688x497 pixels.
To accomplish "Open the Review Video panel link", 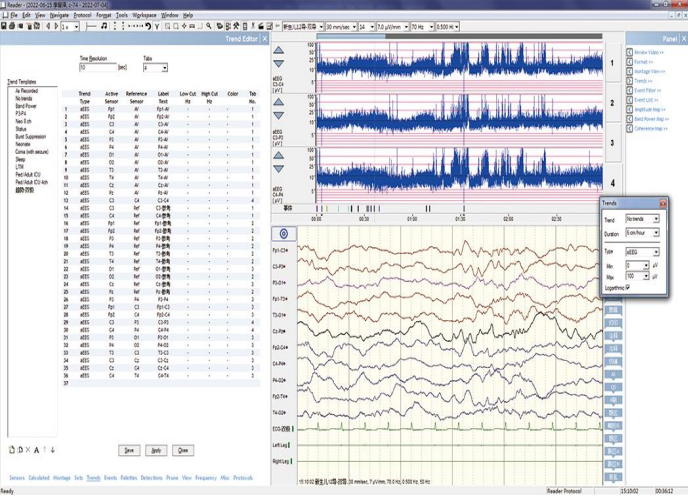I will coord(648,52).
